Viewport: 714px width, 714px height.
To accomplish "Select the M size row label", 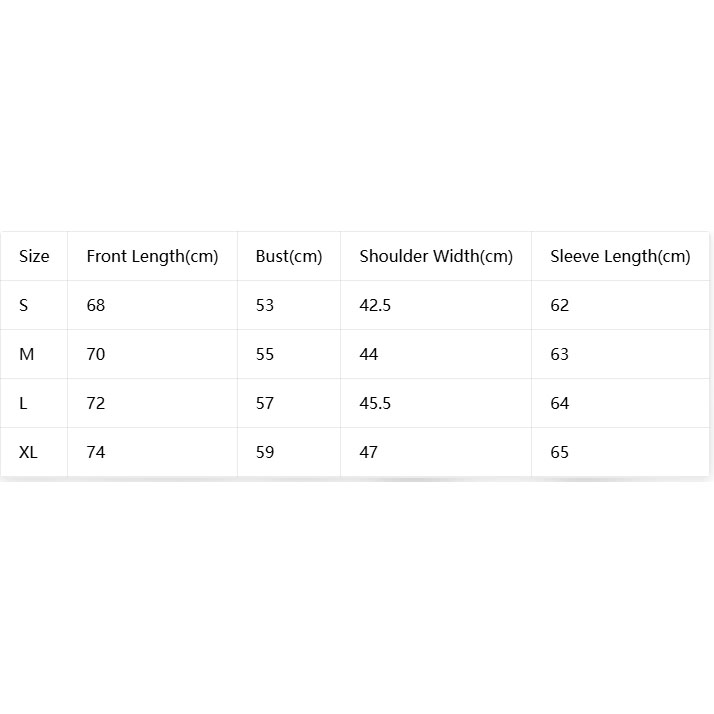I will (x=26, y=354).
